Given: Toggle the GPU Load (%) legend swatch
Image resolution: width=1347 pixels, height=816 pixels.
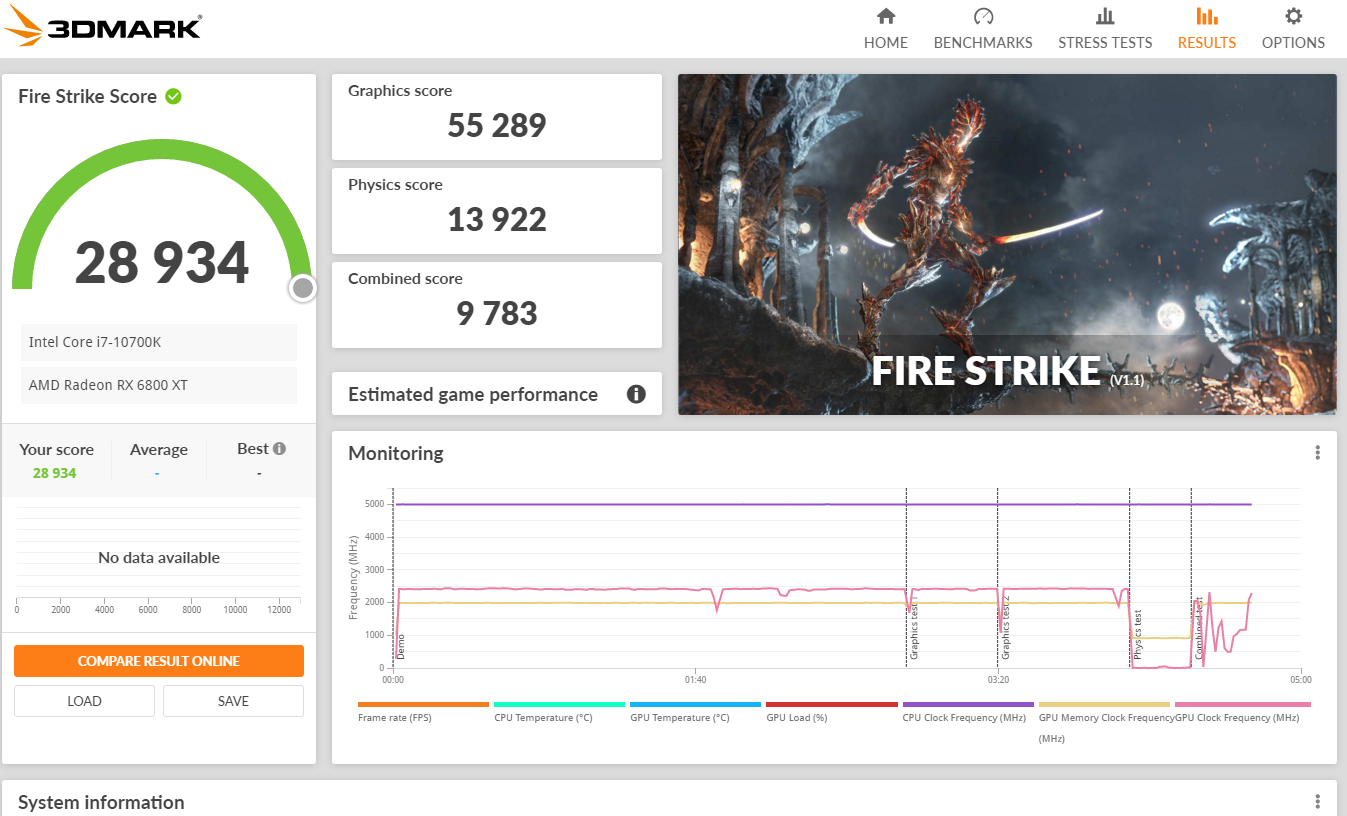Looking at the screenshot, I should (x=831, y=704).
